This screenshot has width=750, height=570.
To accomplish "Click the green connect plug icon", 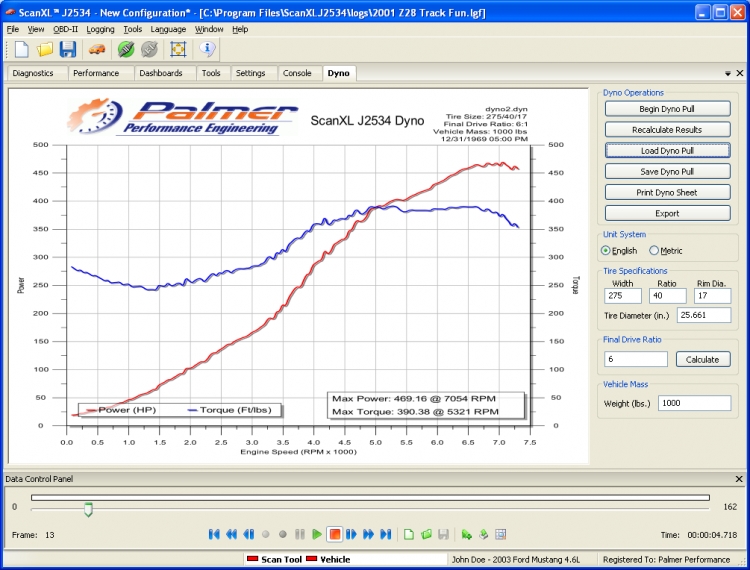I will [126, 49].
